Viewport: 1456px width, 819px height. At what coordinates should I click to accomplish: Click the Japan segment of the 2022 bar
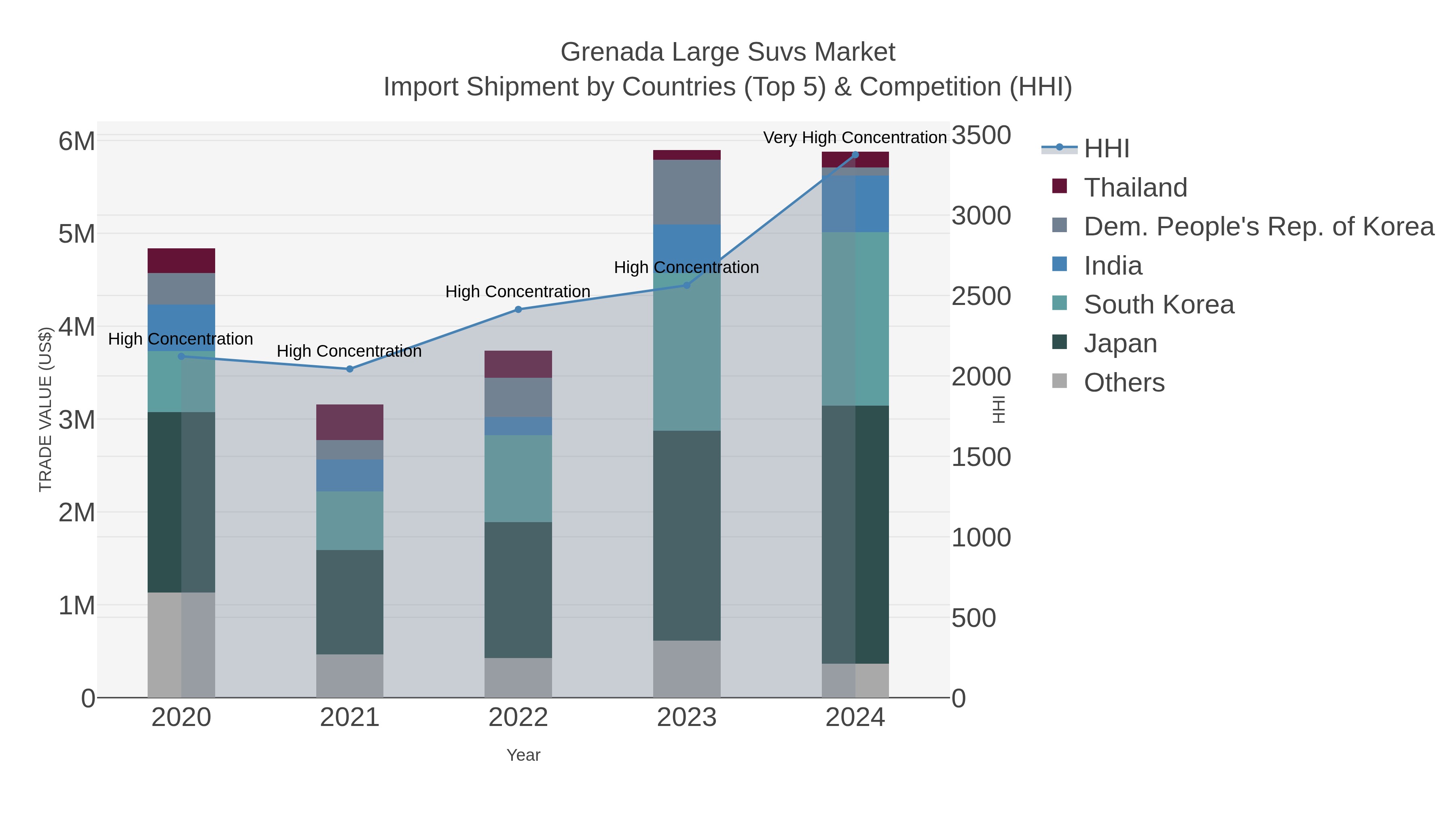(518, 590)
